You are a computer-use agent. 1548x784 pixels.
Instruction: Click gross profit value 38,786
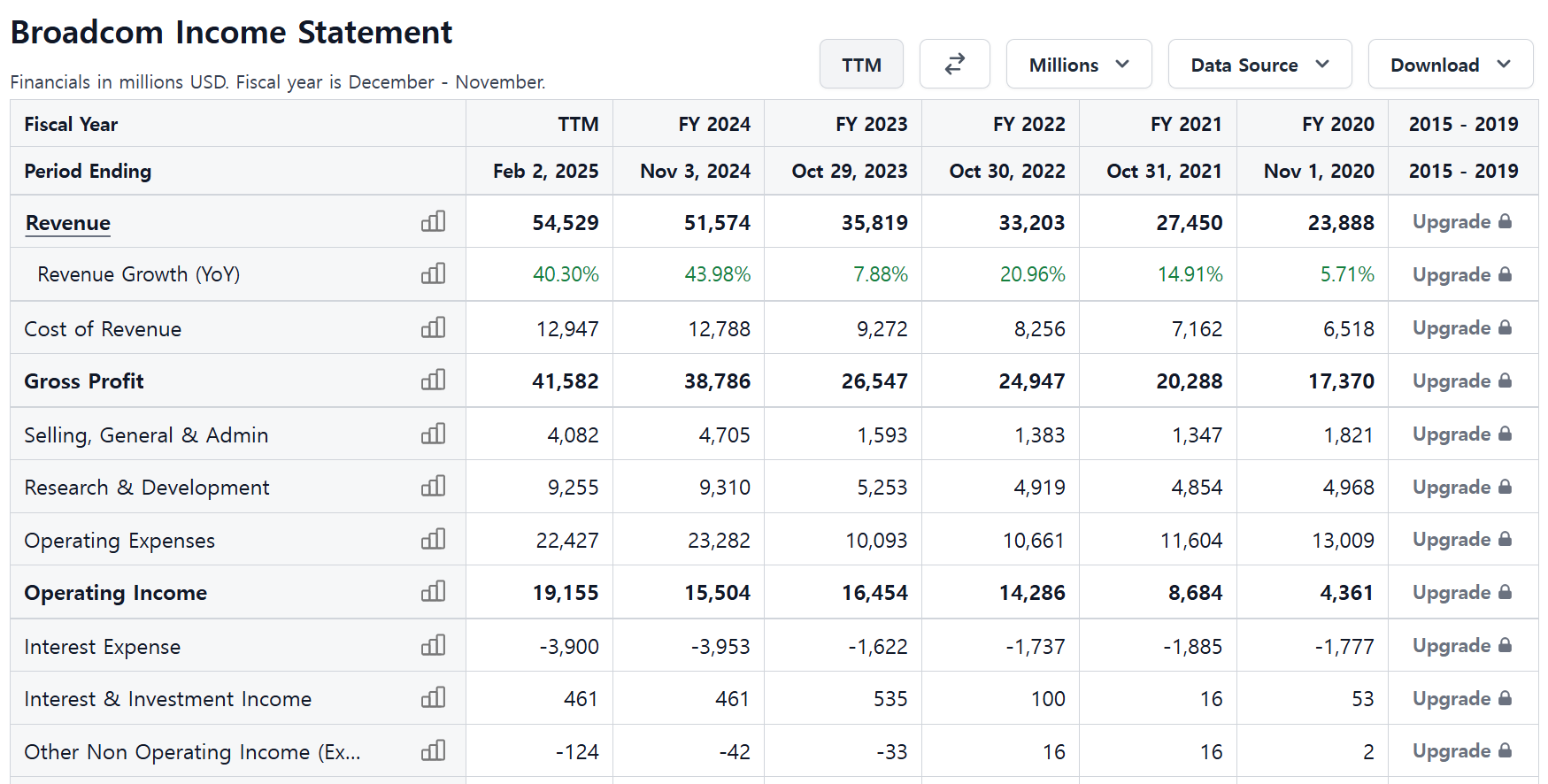tap(717, 381)
